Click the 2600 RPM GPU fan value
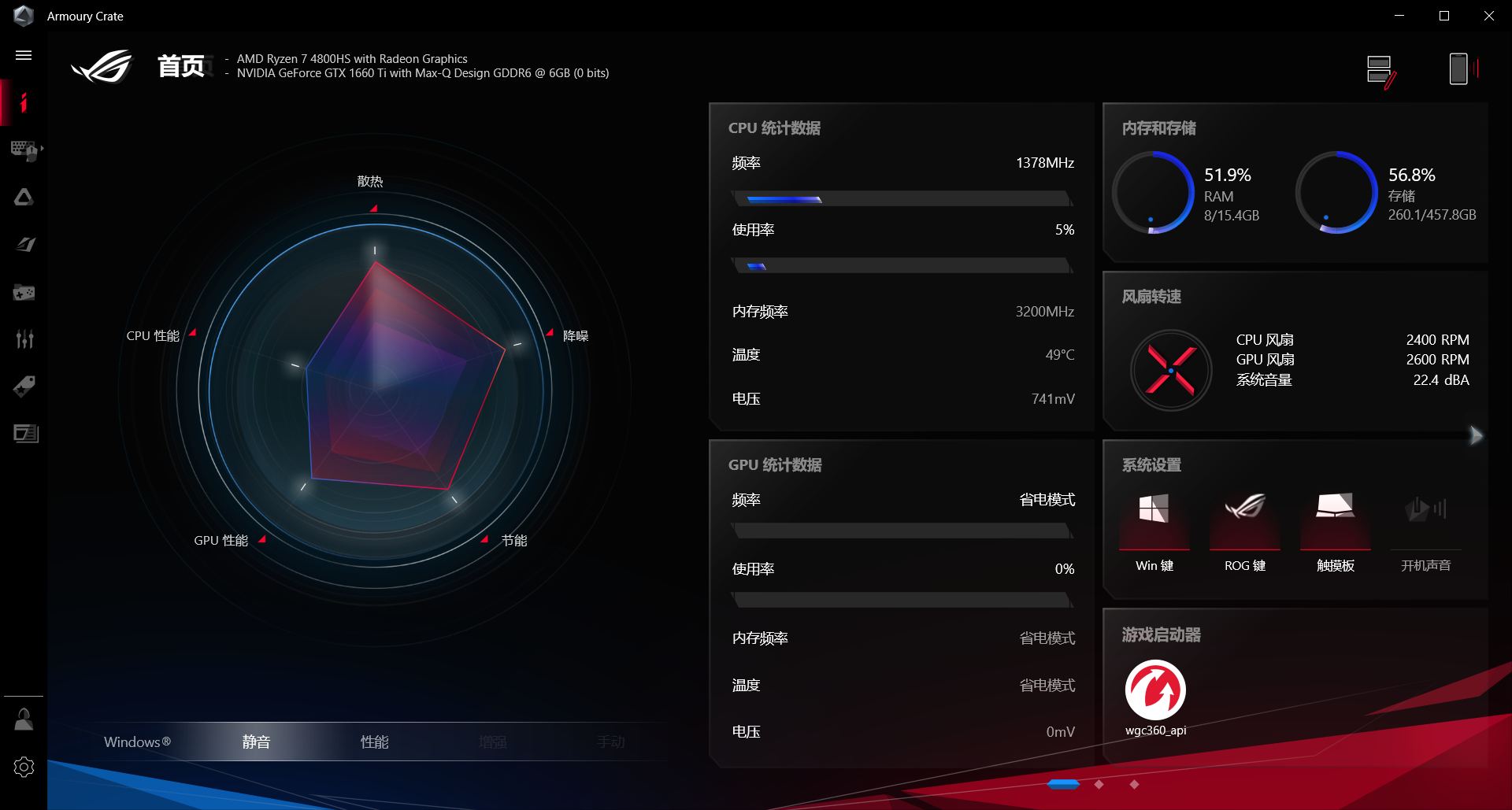Screen dimensions: 1512x810 pos(1438,360)
